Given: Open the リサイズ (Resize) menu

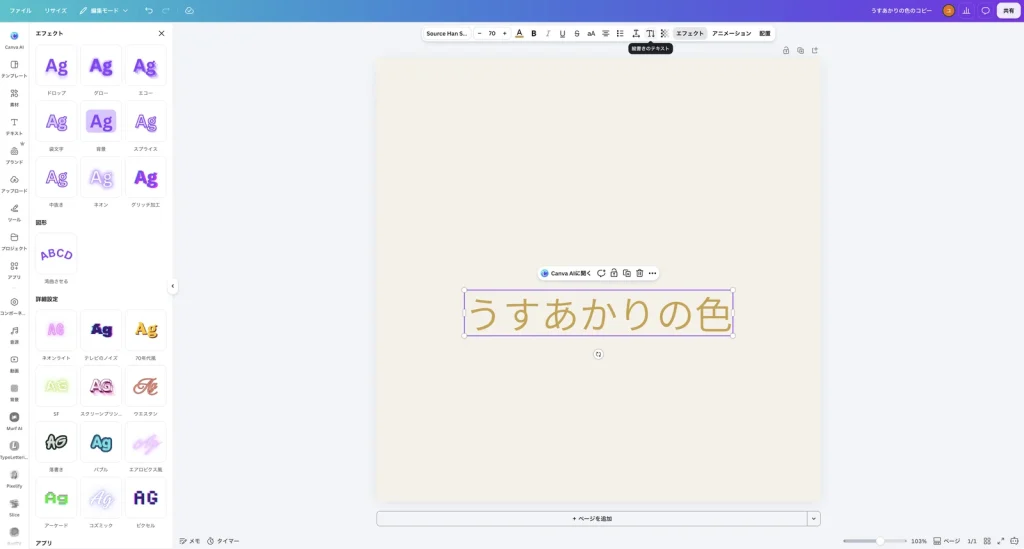Looking at the screenshot, I should 56,10.
